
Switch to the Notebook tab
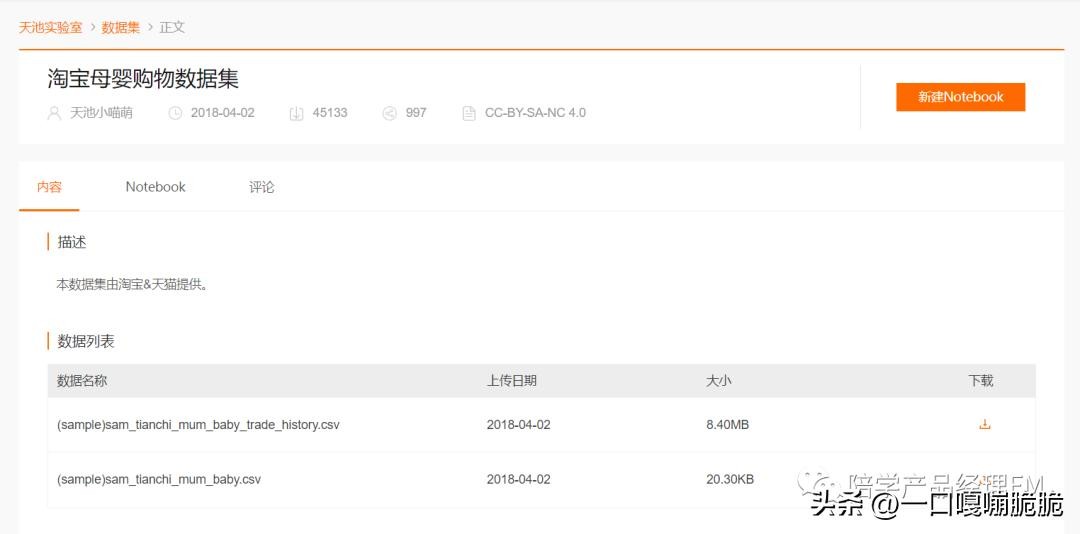tap(155, 187)
